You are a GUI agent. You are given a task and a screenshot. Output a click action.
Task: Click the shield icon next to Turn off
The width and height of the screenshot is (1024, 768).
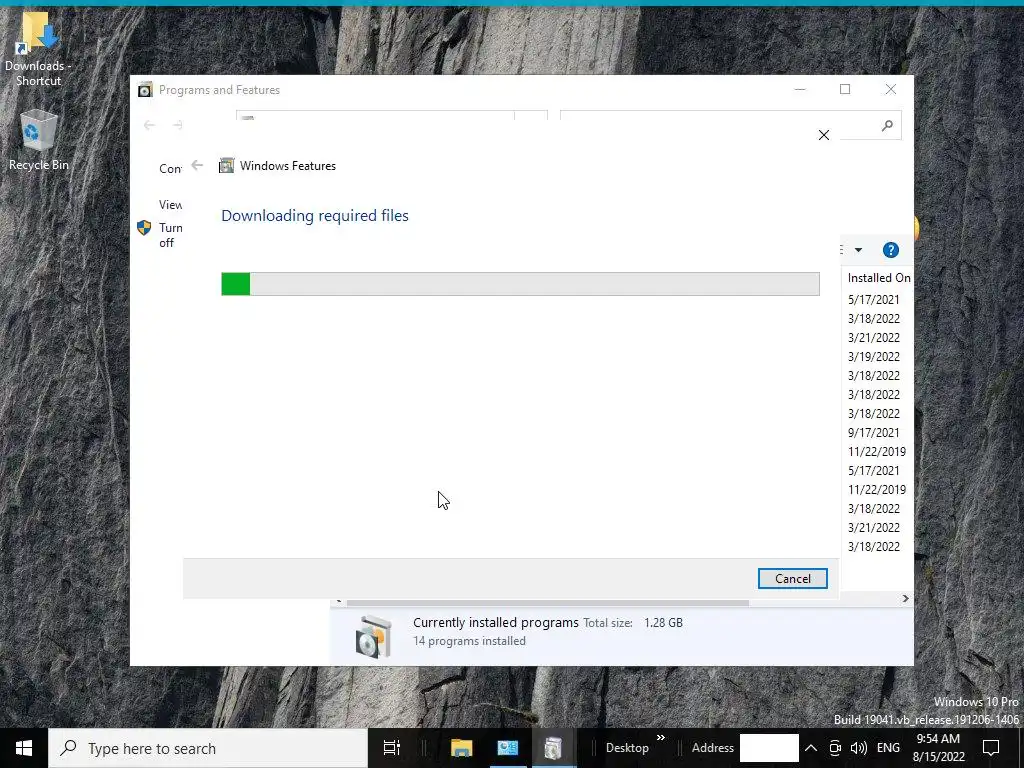tap(144, 227)
